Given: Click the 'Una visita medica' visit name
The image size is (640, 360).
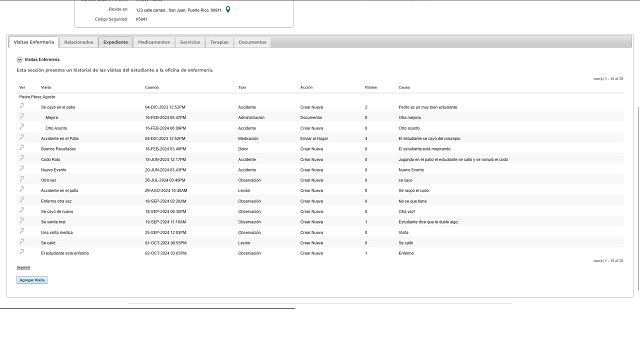Looking at the screenshot, I should (57, 233).
